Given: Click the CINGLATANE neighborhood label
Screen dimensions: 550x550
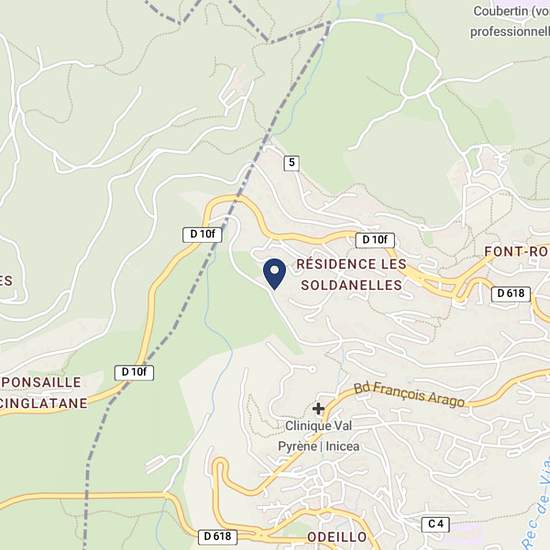Looking at the screenshot, I should point(43,403).
